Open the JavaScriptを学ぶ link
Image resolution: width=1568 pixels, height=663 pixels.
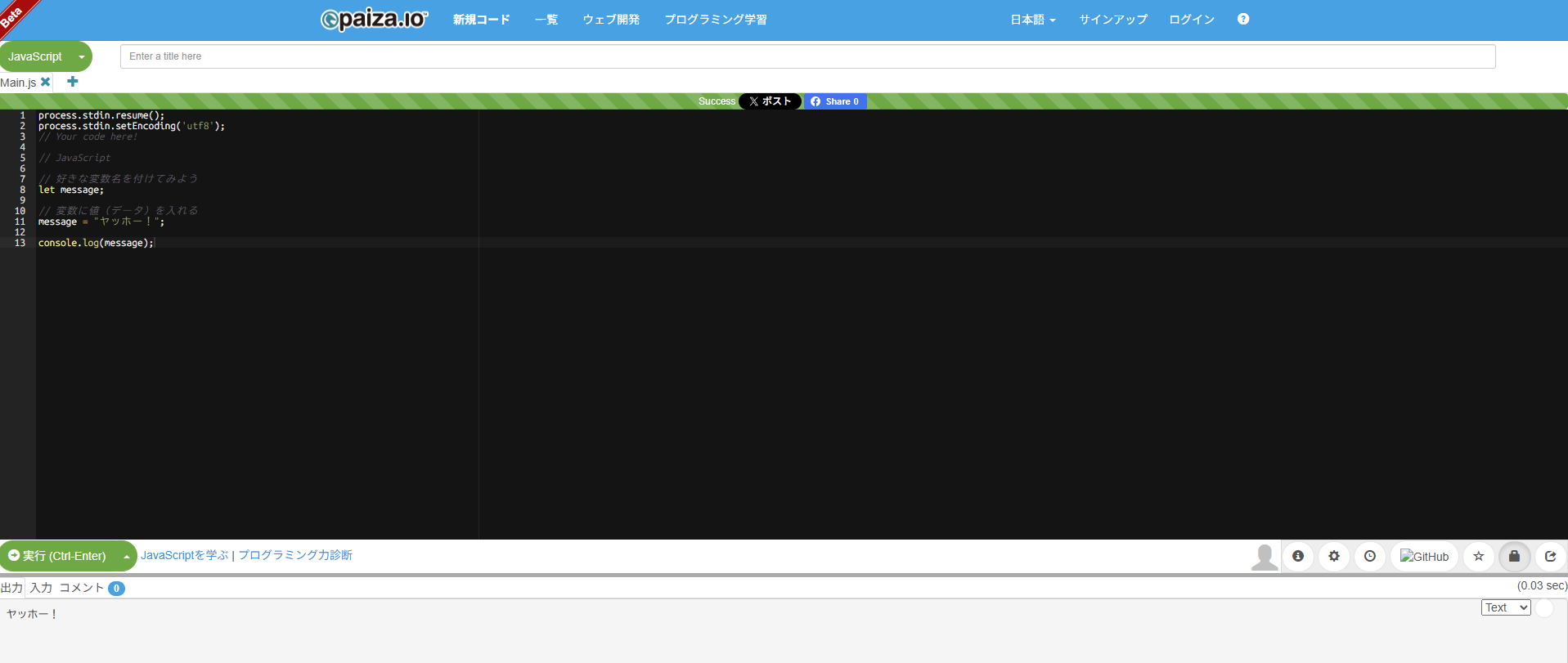click(185, 555)
